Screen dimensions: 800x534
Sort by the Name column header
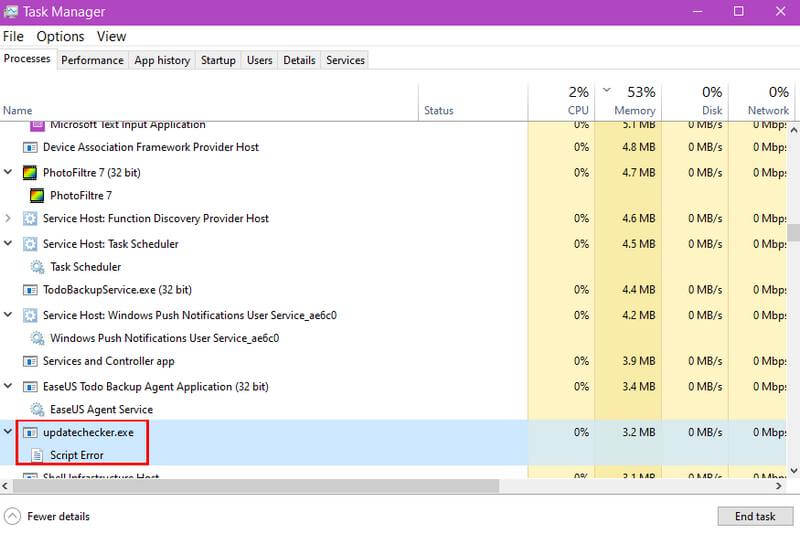point(209,103)
